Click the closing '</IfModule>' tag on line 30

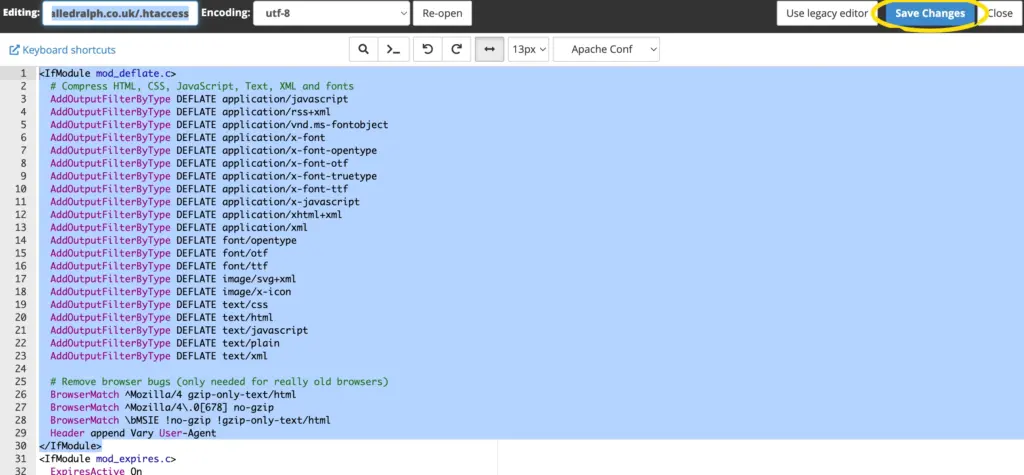pyautogui.click(x=71, y=446)
